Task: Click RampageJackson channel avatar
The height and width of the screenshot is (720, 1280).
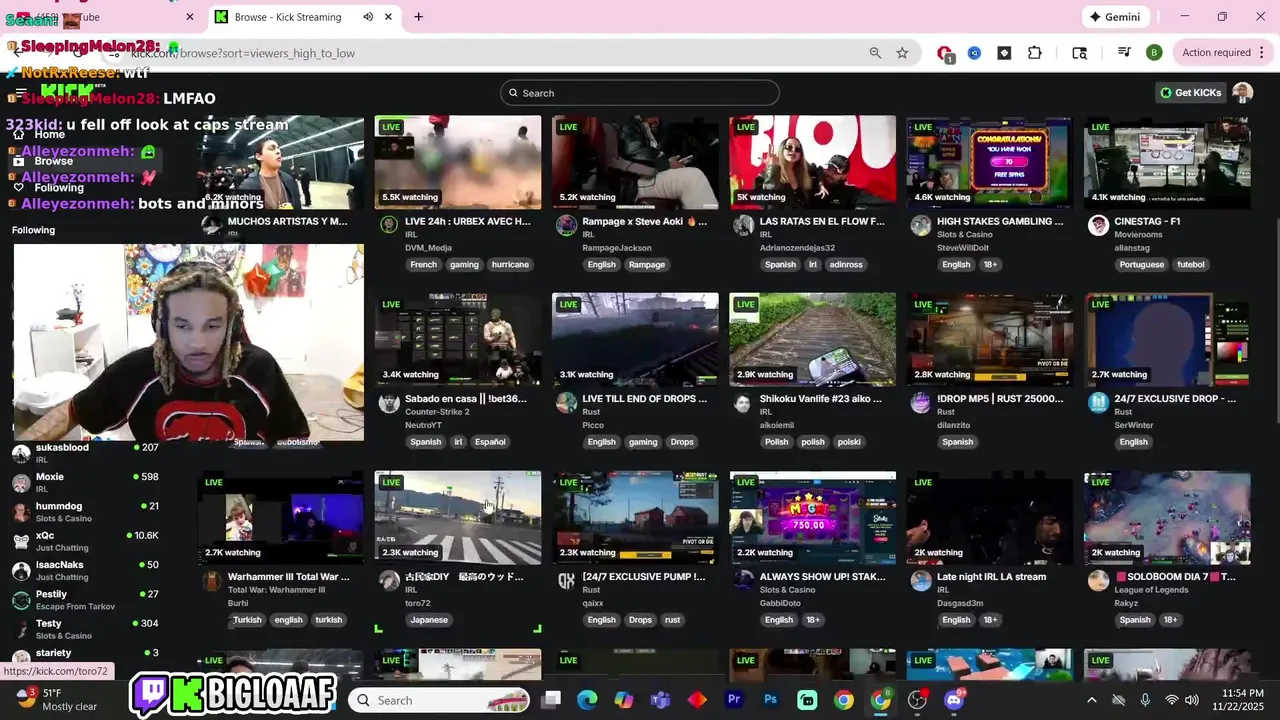Action: point(566,225)
